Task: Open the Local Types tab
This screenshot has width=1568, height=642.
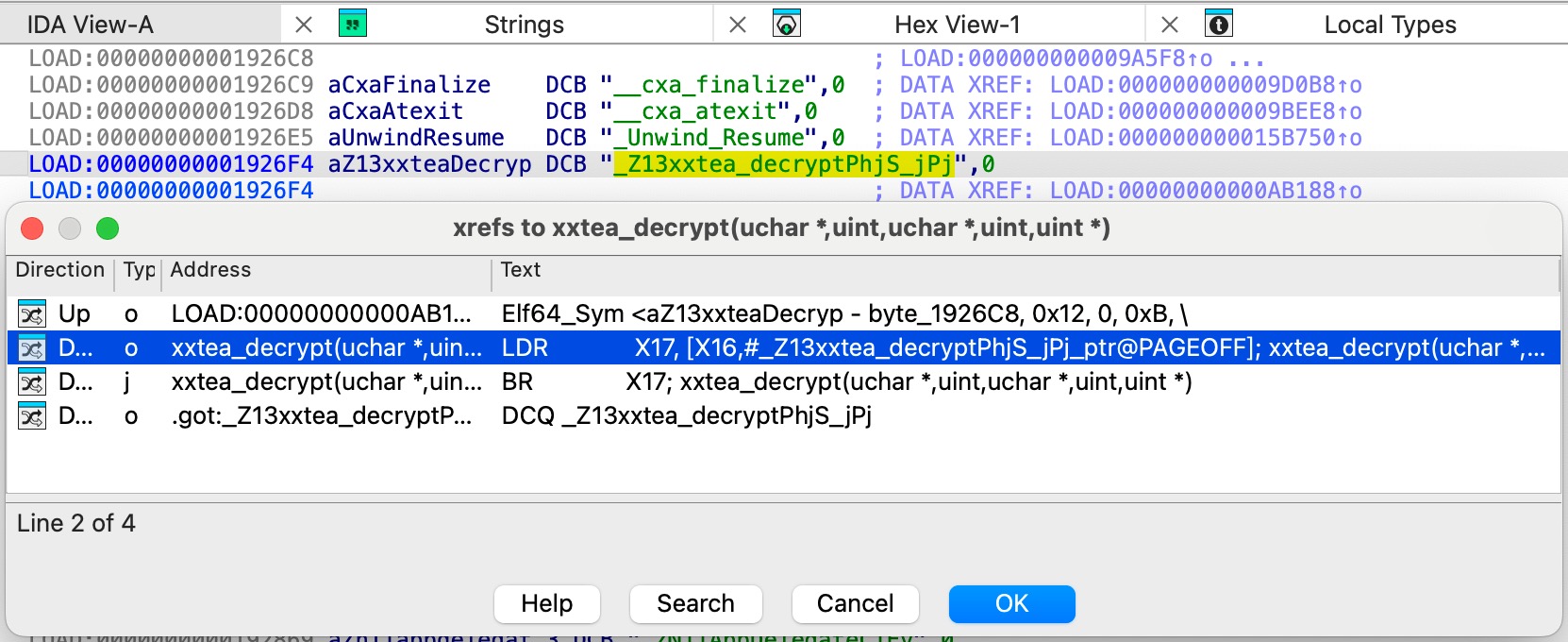Action: coord(1389,25)
